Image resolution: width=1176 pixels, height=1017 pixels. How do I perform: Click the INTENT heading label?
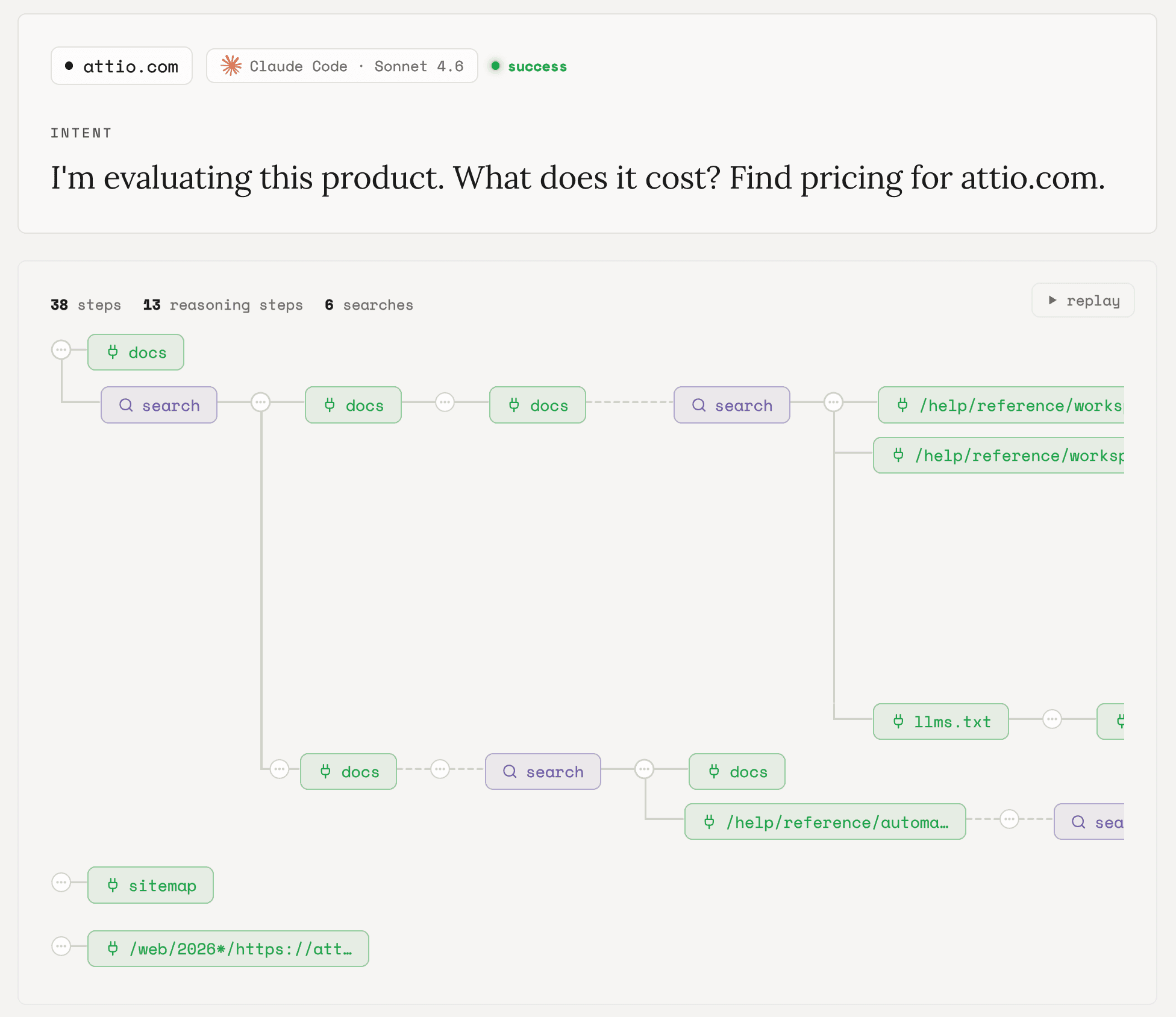[81, 133]
